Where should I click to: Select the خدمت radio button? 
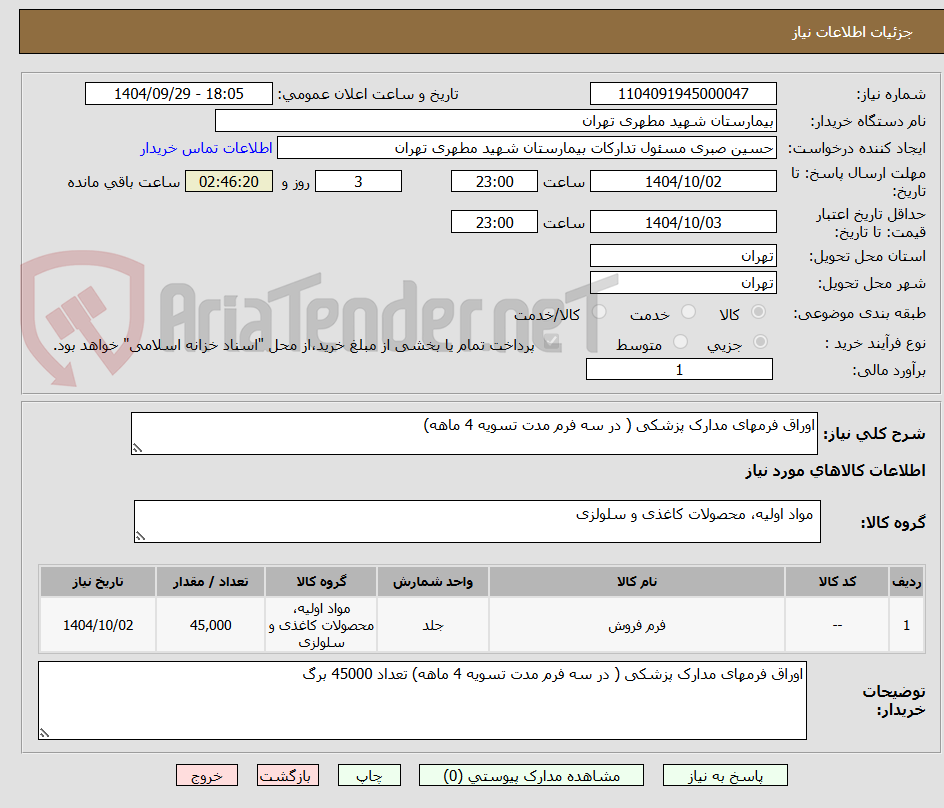pyautogui.click(x=688, y=311)
